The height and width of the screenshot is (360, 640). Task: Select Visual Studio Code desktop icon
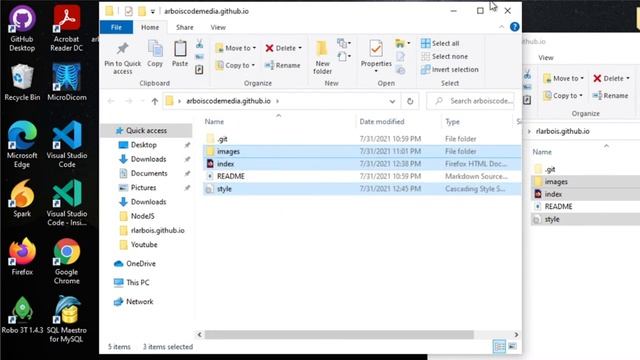(67, 144)
